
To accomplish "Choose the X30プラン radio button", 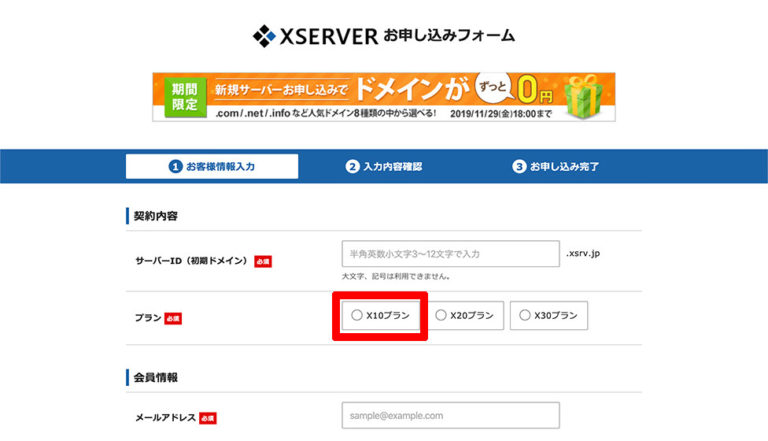I will click(x=525, y=315).
